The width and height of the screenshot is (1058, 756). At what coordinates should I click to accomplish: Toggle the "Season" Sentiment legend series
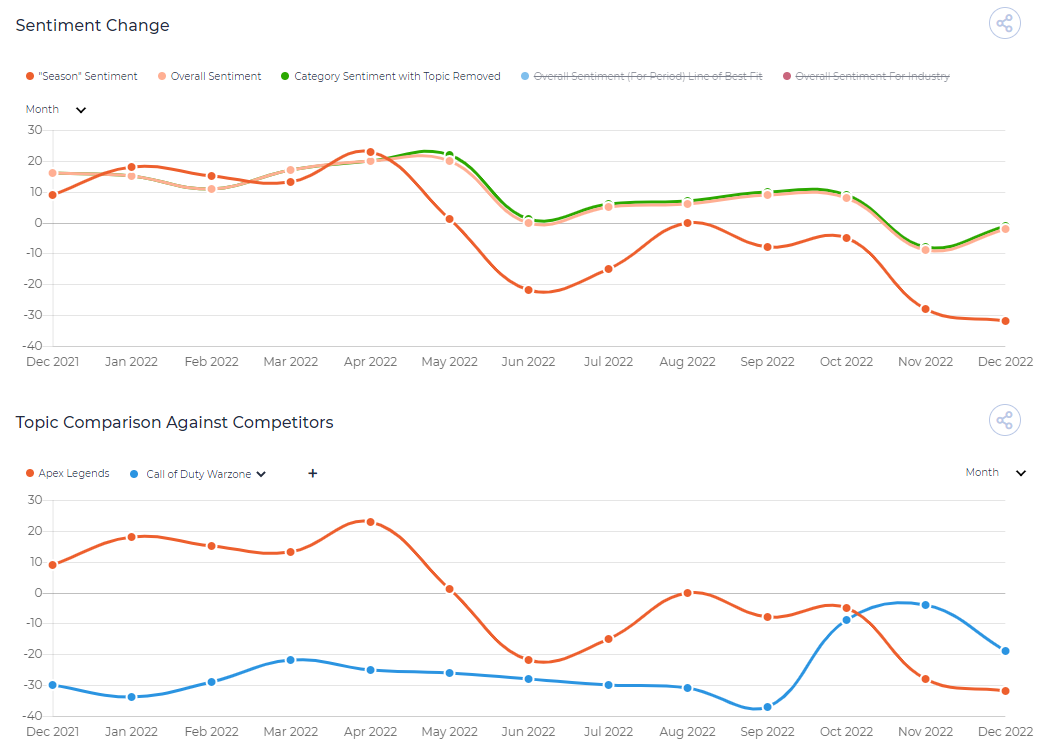point(82,76)
